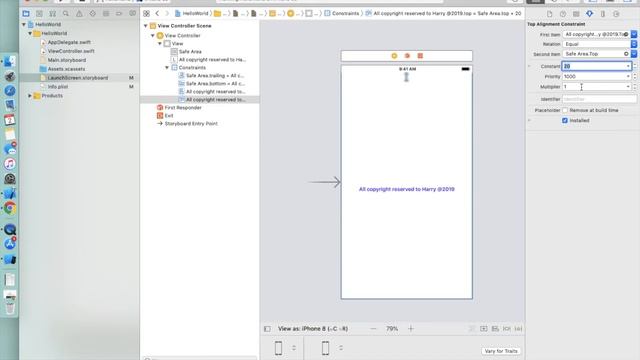The height and width of the screenshot is (360, 640).
Task: Collapse the HelloWorld project root
Action: coord(24,24)
